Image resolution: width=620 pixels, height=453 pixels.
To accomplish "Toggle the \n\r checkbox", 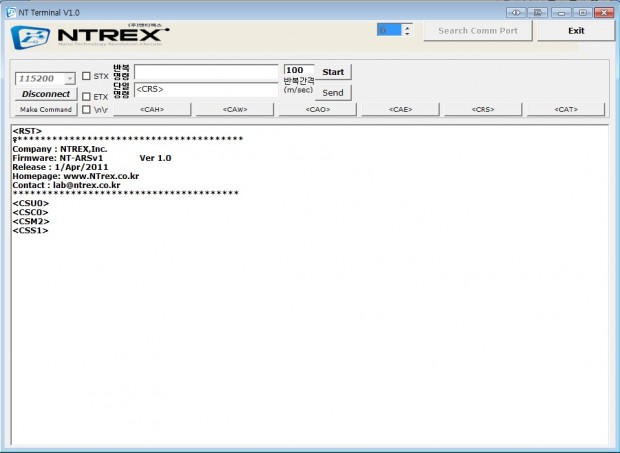I will tap(86, 109).
